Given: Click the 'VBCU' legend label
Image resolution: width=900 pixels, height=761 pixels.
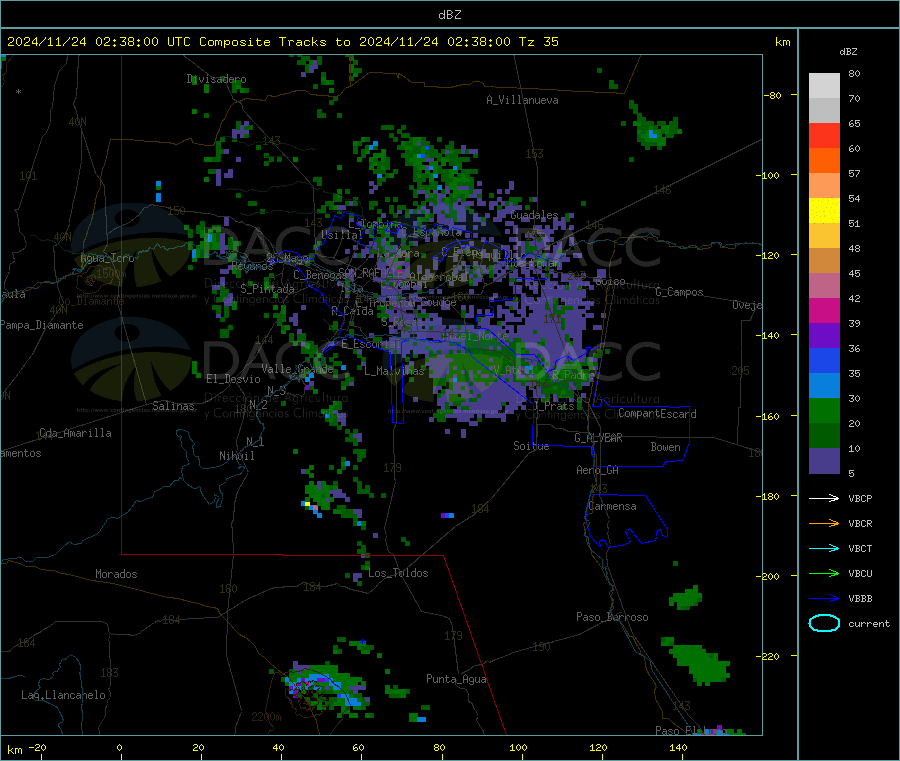Looking at the screenshot, I should 860,573.
